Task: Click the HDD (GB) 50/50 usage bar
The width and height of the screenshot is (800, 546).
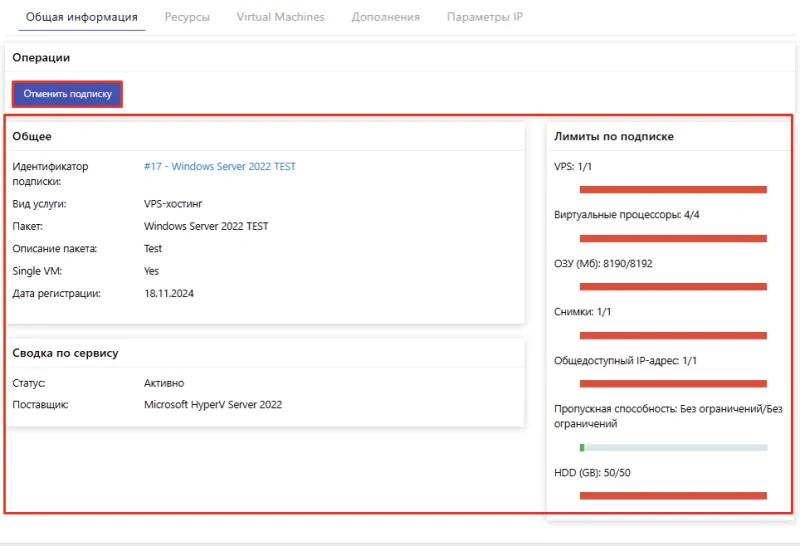Action: coord(673,495)
